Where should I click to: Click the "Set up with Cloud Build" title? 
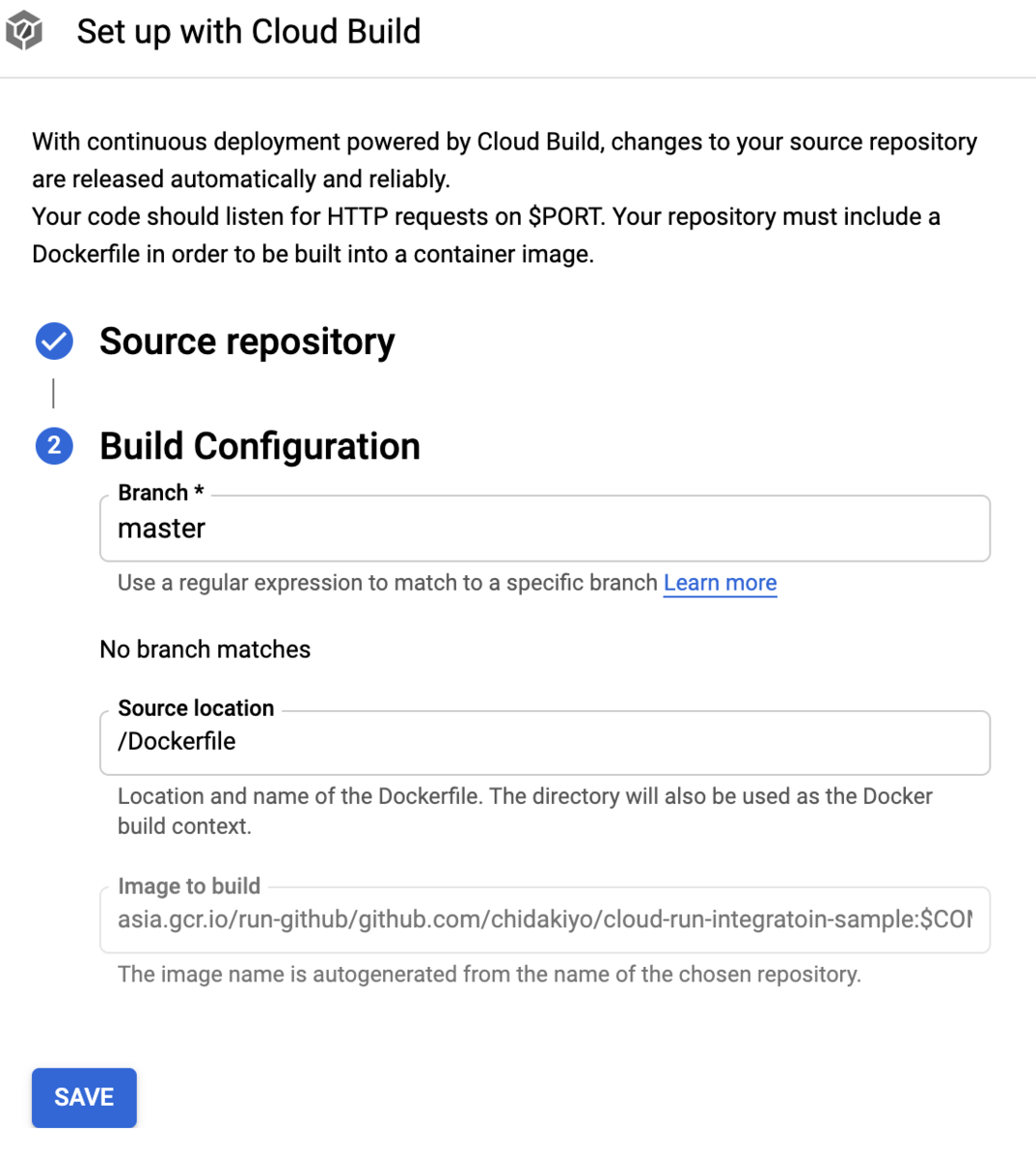point(249,32)
